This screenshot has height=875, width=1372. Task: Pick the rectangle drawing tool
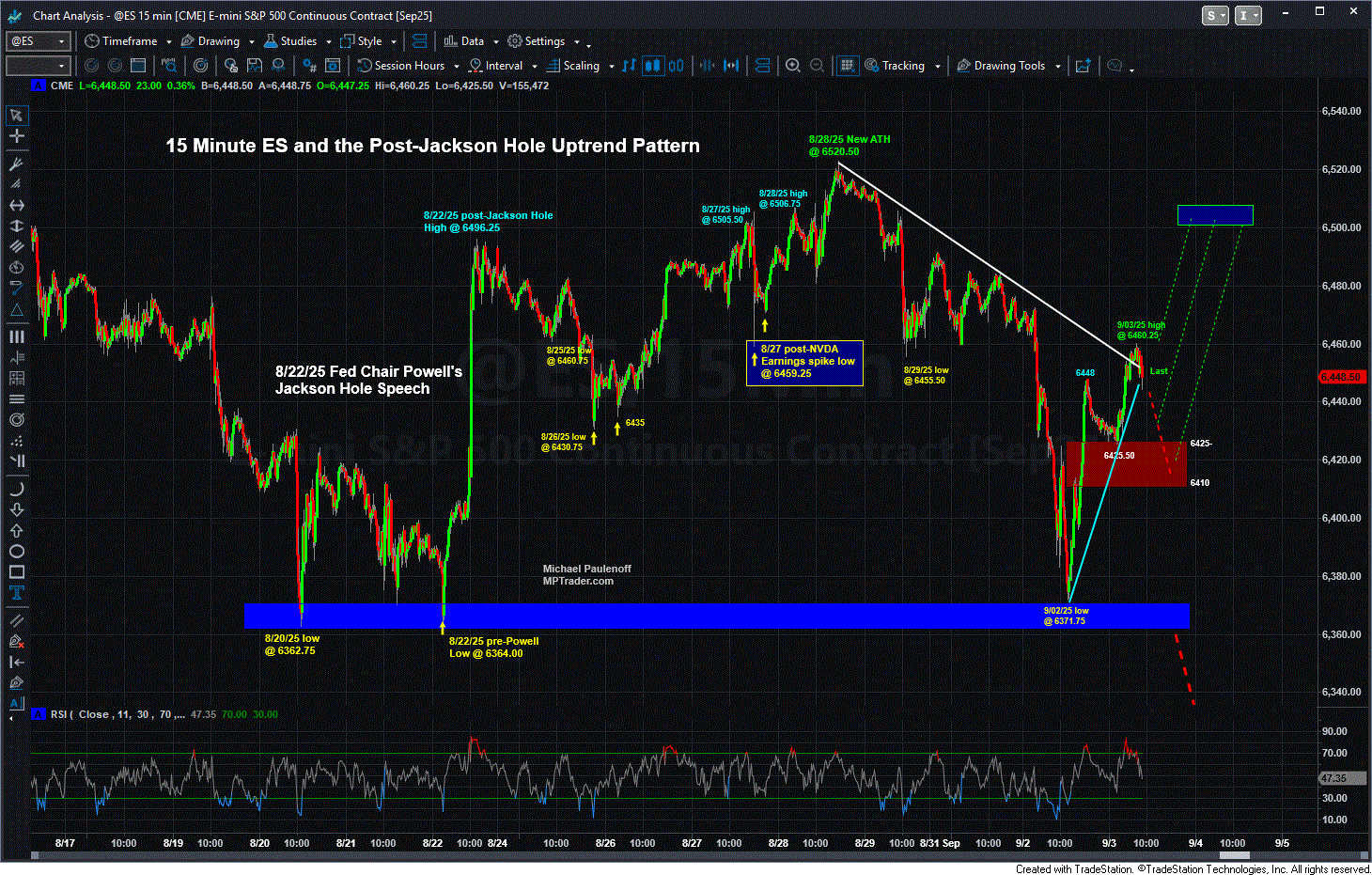[x=16, y=572]
